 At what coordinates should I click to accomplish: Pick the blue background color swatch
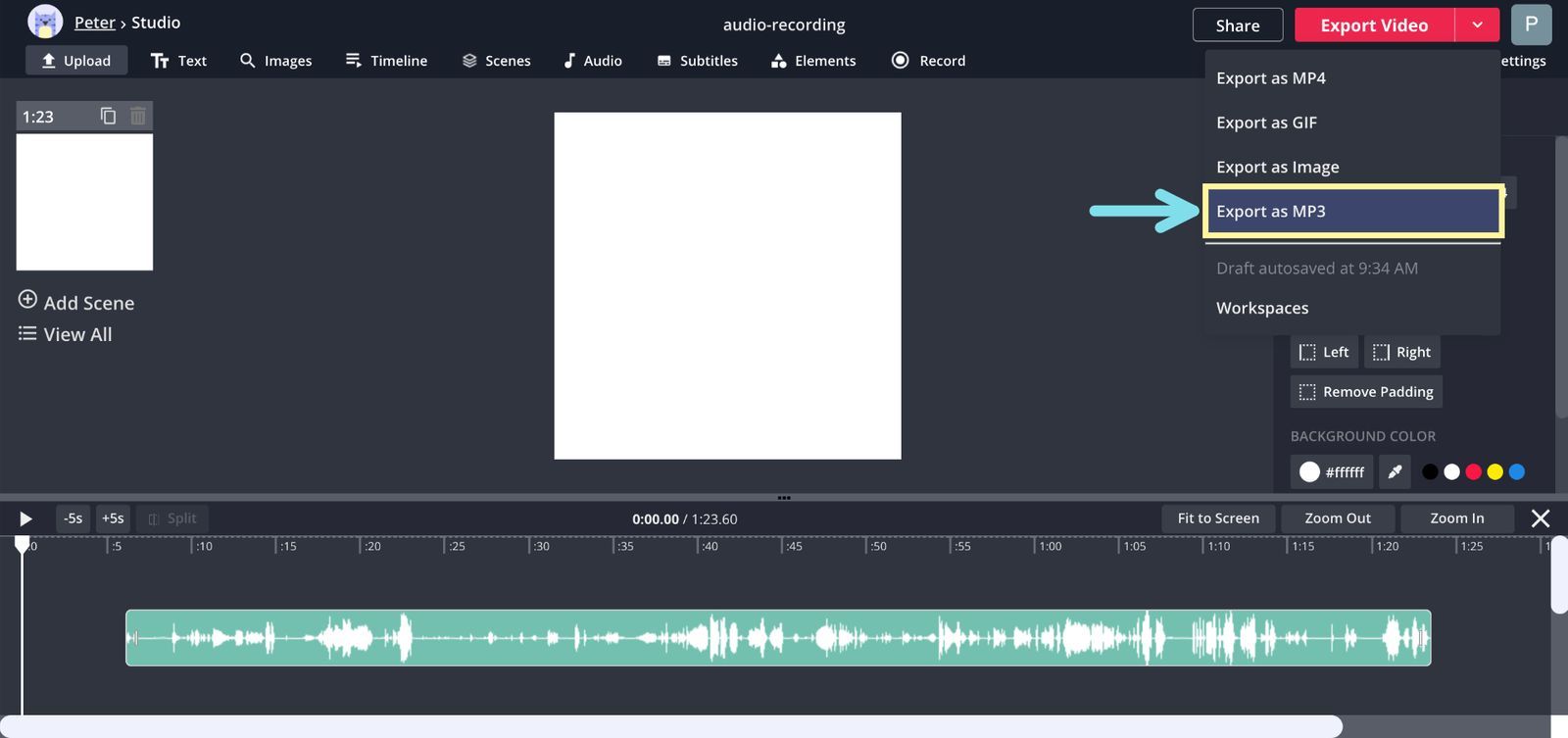click(1516, 472)
